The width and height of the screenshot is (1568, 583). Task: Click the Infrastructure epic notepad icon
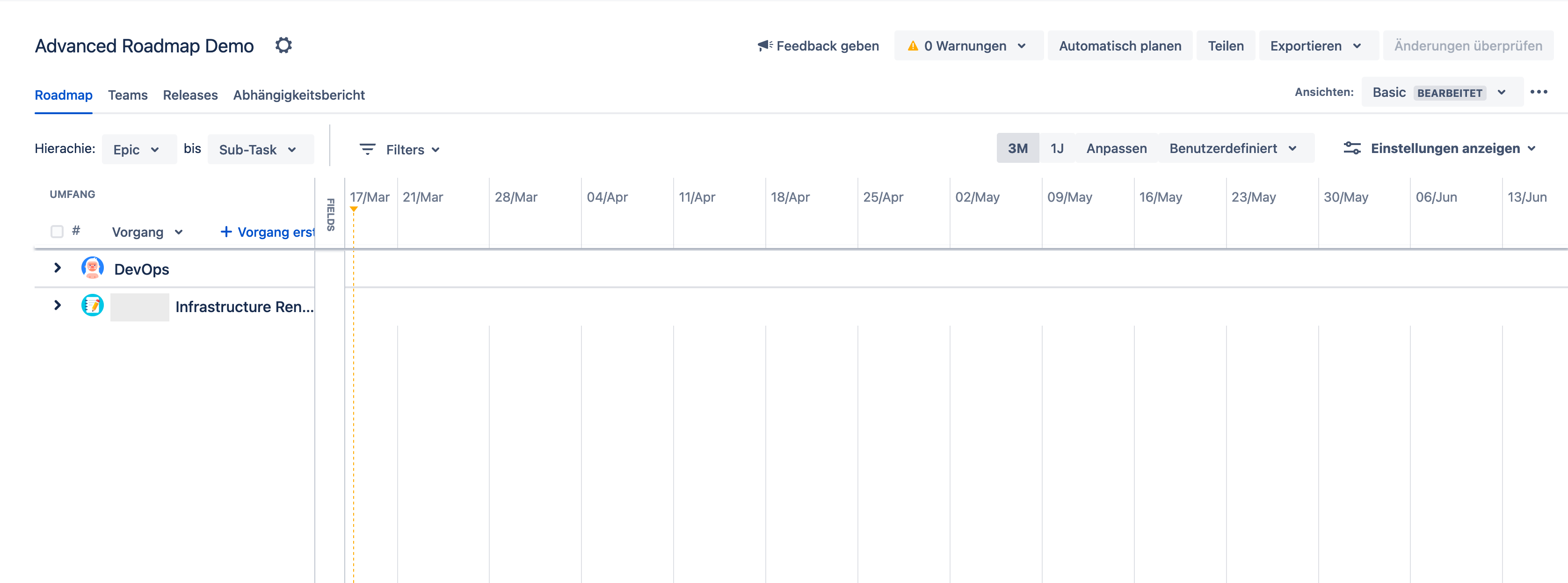[x=93, y=306]
